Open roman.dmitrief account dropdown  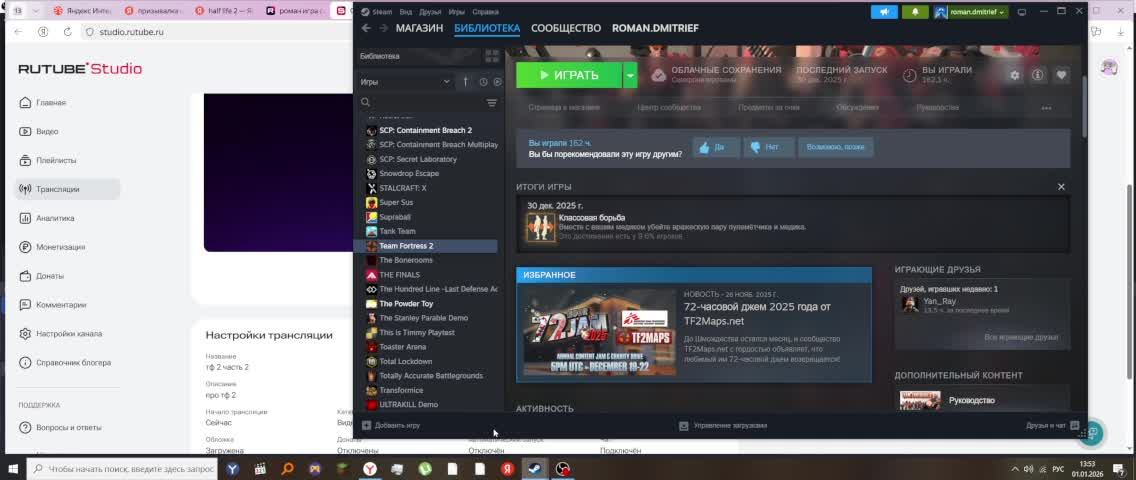(971, 12)
